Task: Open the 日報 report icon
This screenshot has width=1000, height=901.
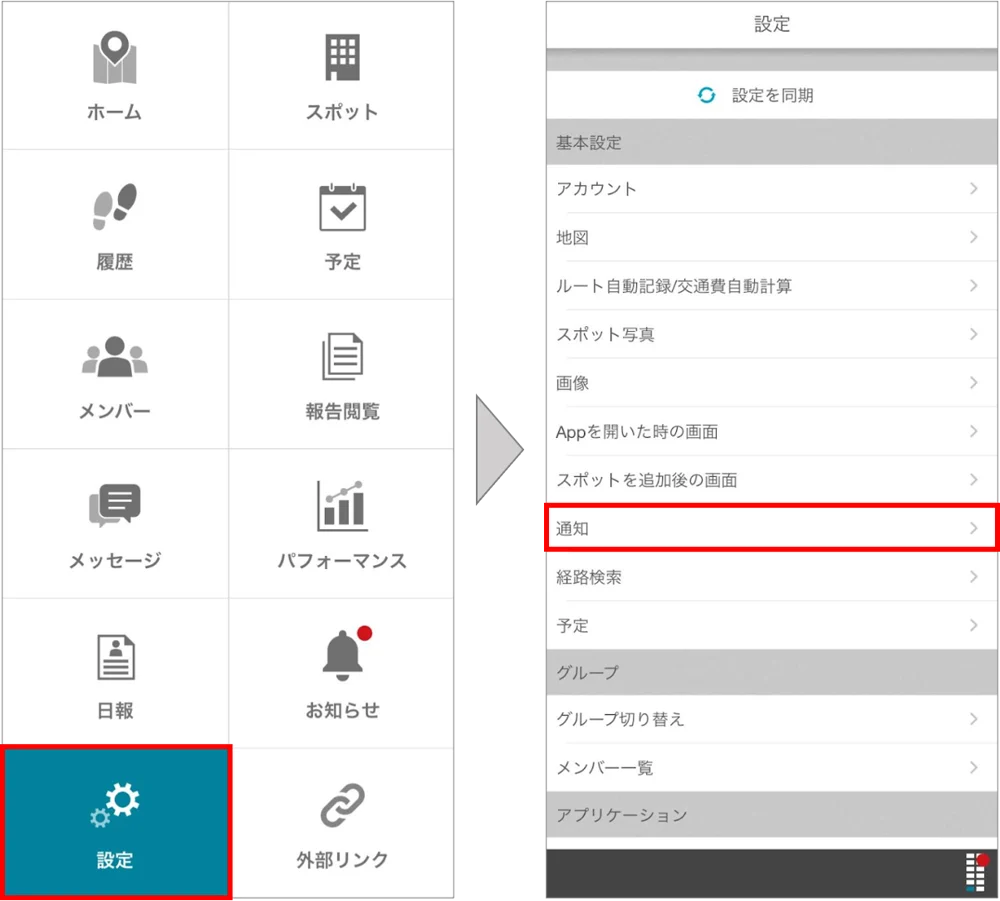Action: [115, 657]
